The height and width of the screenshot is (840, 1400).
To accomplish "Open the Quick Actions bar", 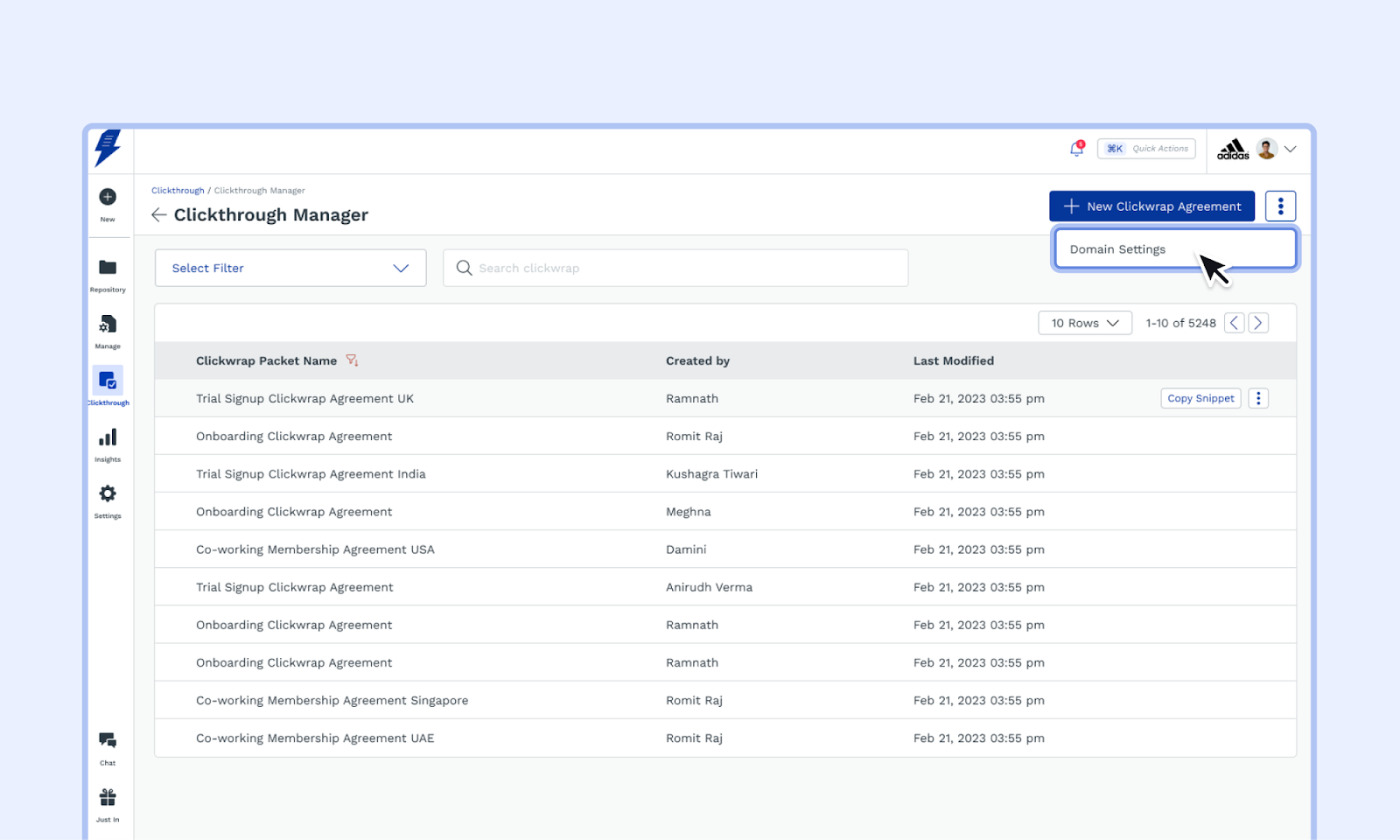I will pyautogui.click(x=1146, y=148).
